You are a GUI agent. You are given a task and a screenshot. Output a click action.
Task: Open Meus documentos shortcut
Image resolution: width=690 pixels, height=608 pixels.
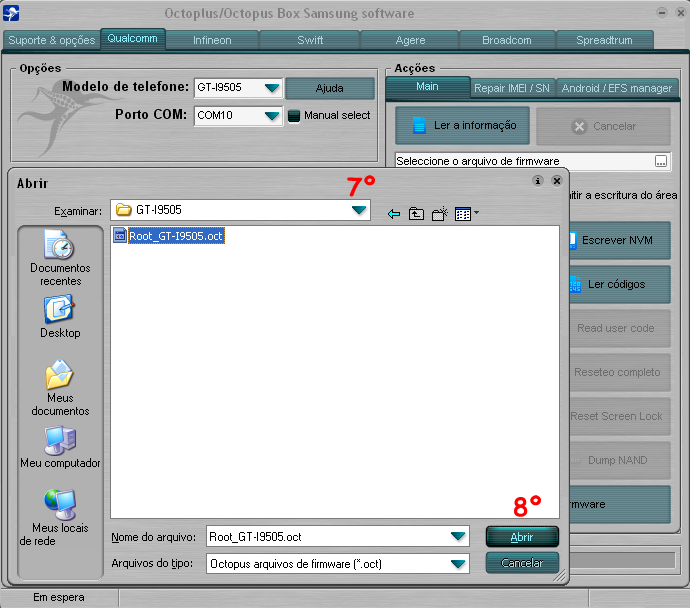60,388
